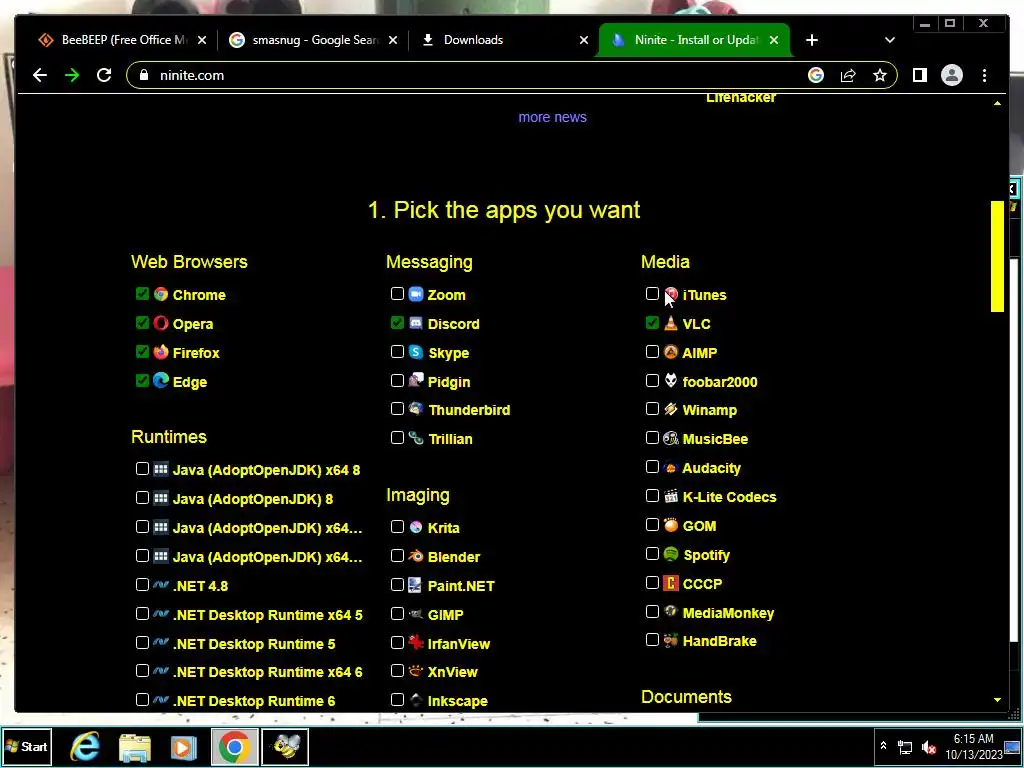Switch to the smasnug Google Search tab
The height and width of the screenshot is (768, 1024).
[312, 40]
